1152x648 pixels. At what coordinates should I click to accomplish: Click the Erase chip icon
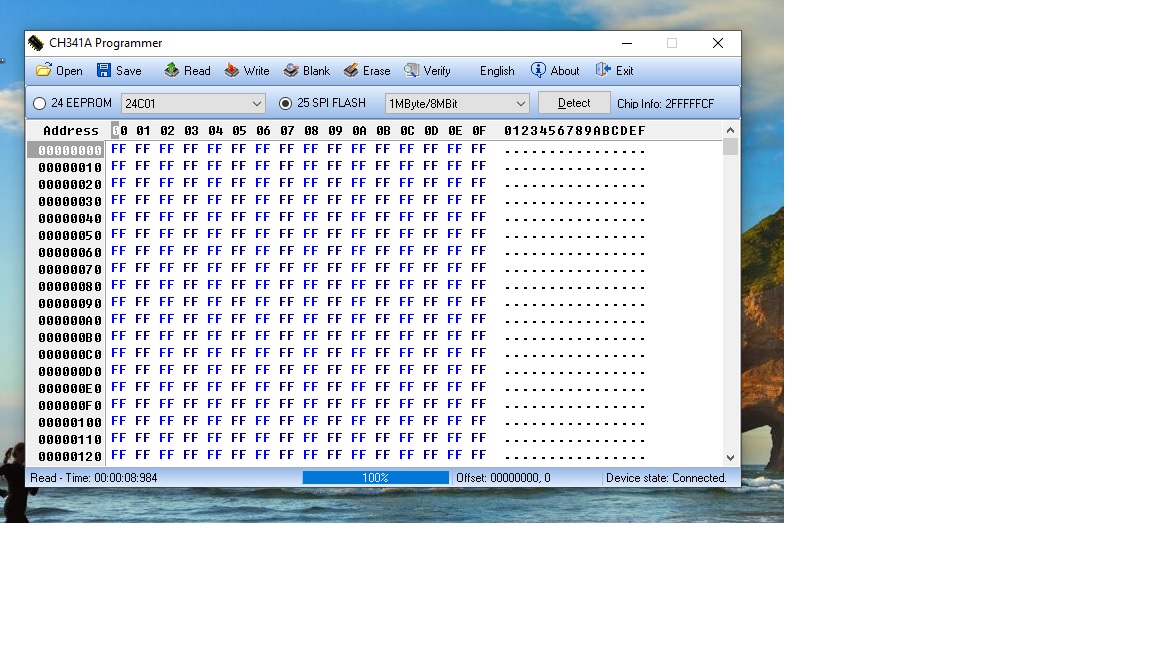[351, 71]
